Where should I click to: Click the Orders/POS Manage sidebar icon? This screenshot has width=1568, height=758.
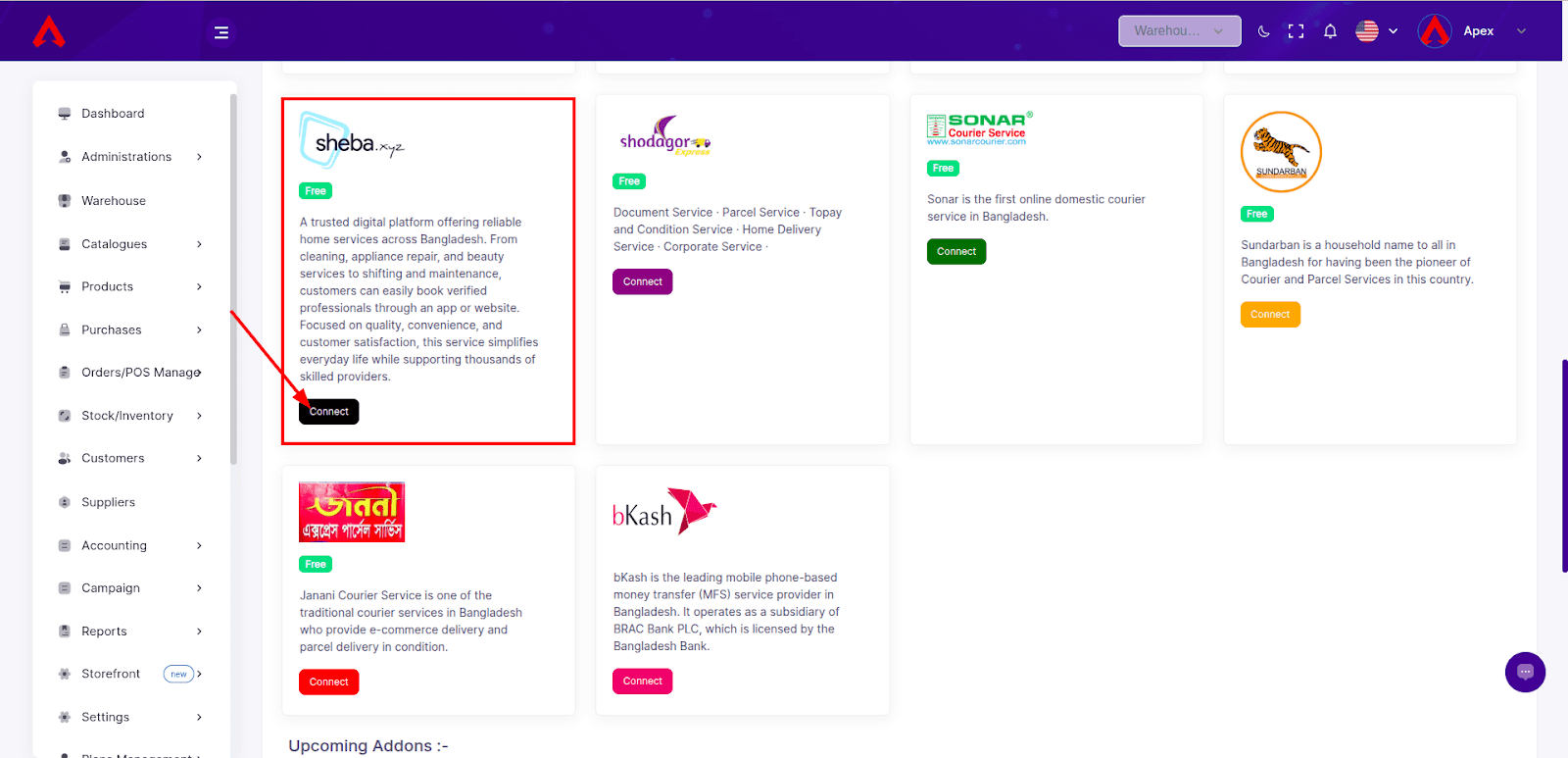tap(65, 373)
